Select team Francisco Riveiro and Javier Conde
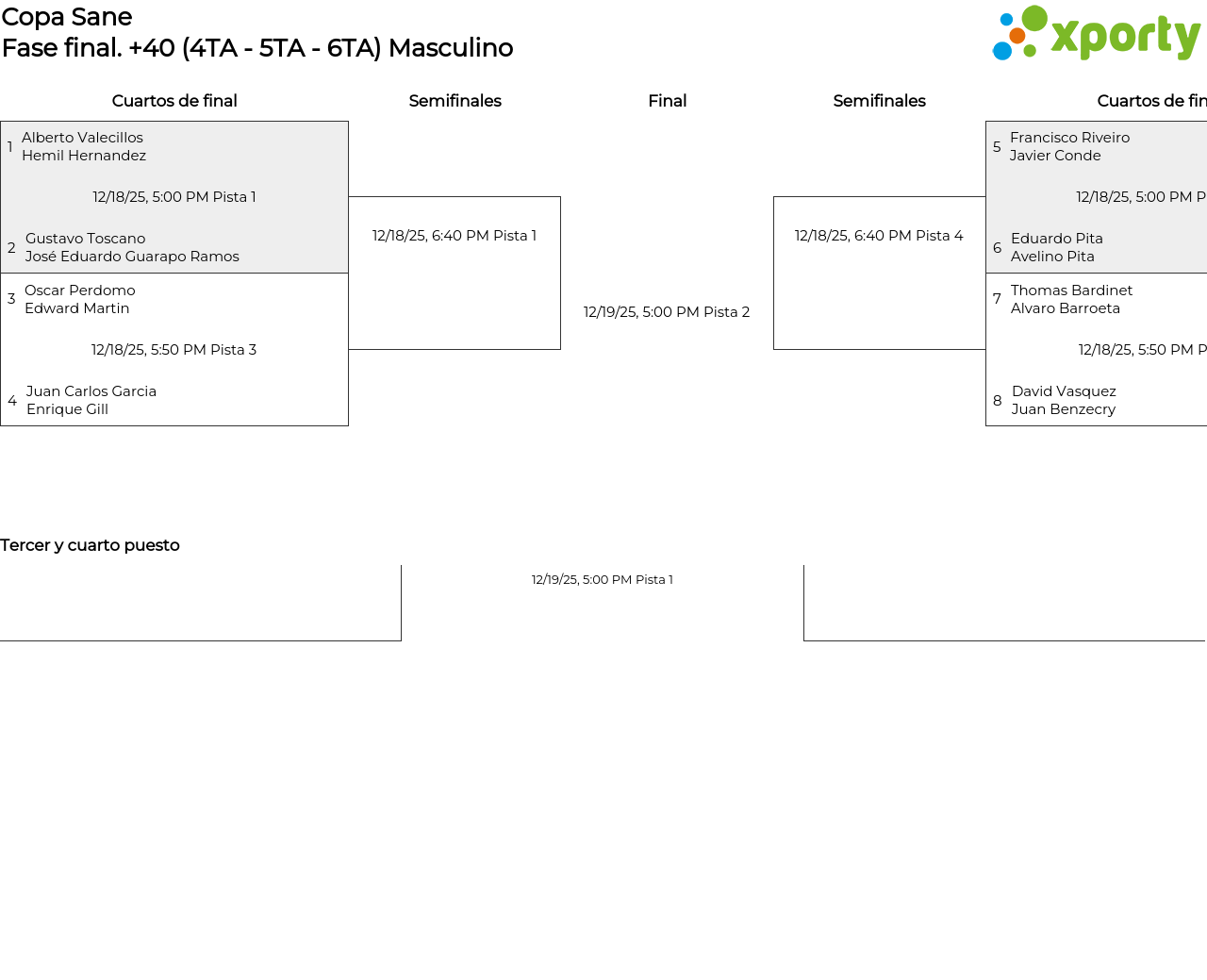Screen dimensions: 1207x980 point(1069,146)
